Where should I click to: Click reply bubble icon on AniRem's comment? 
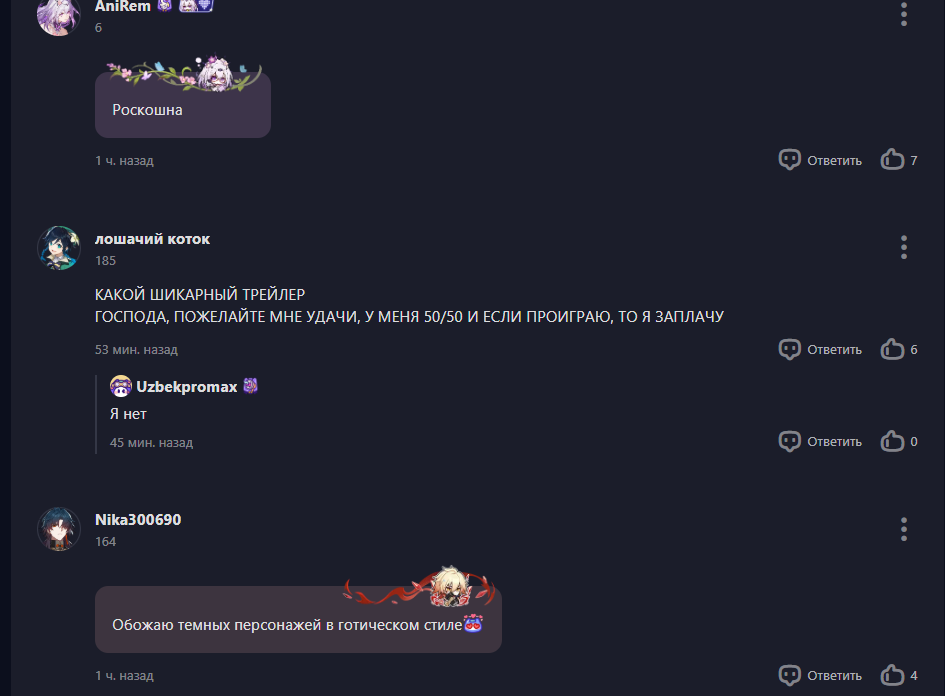790,160
